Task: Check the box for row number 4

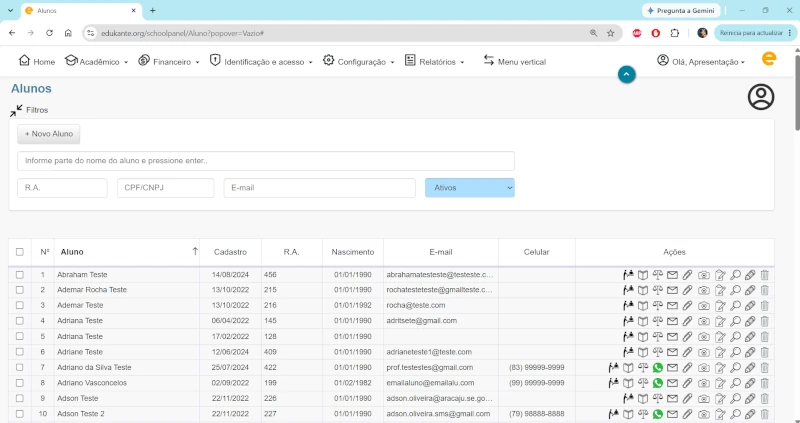Action: point(19,321)
